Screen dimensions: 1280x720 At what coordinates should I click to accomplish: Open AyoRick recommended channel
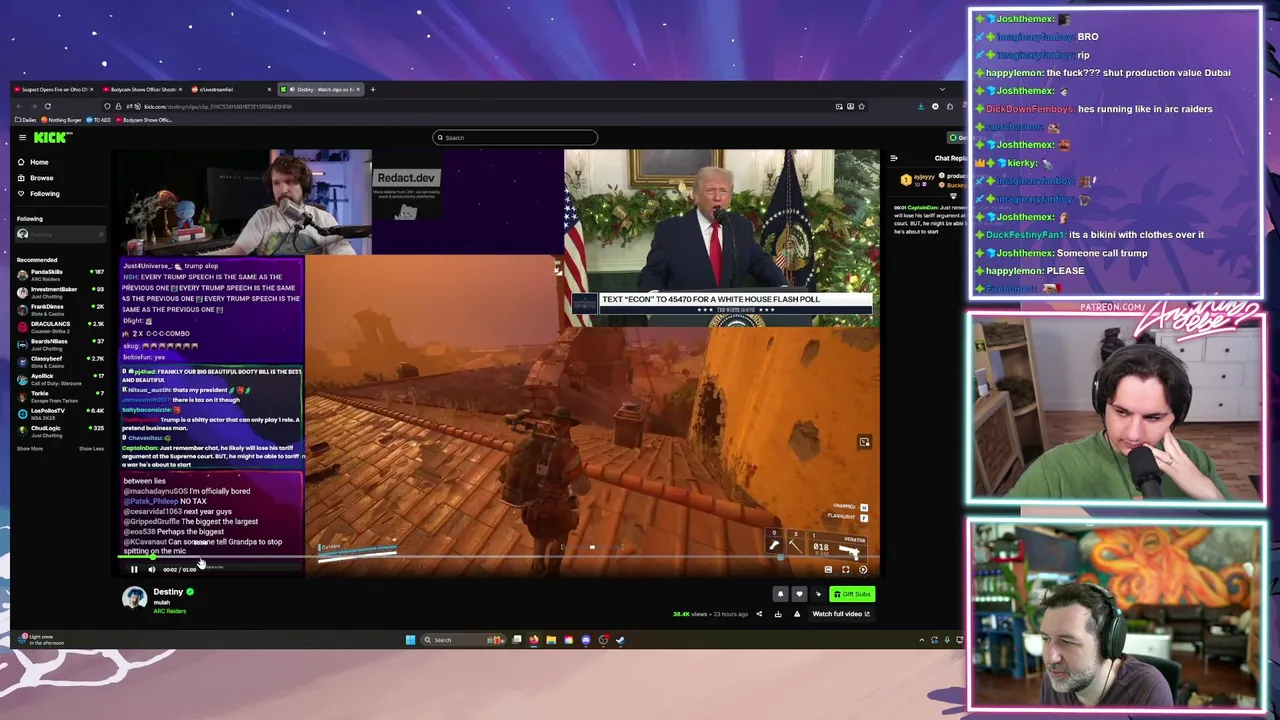tap(60, 378)
